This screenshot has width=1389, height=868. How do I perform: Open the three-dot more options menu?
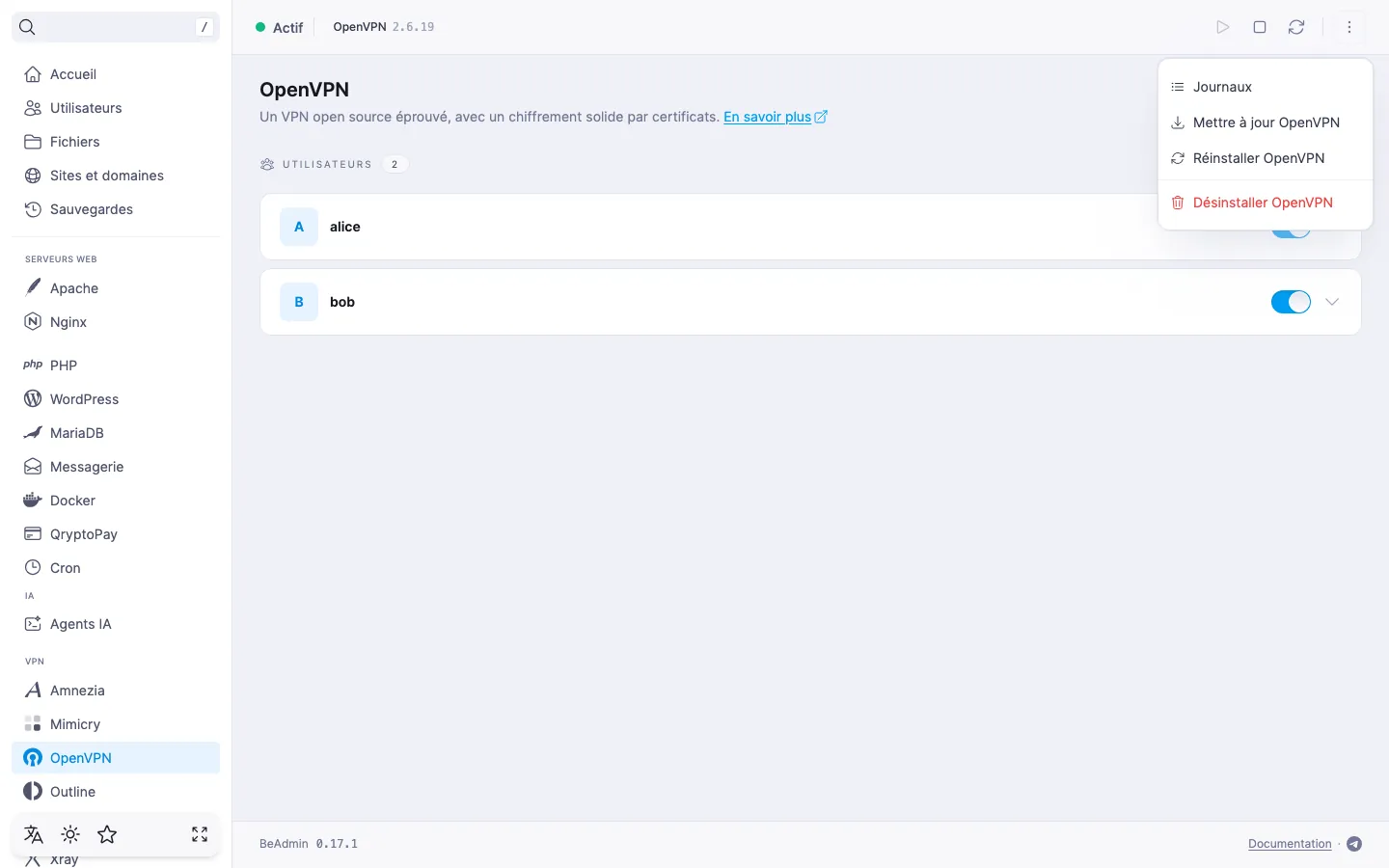coord(1349,27)
